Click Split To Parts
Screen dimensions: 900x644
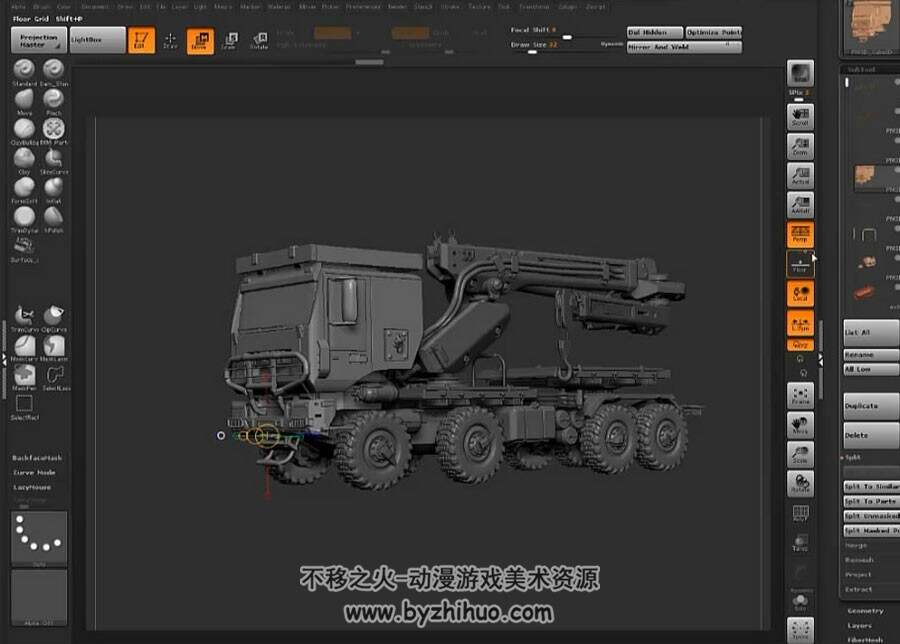tap(871, 501)
